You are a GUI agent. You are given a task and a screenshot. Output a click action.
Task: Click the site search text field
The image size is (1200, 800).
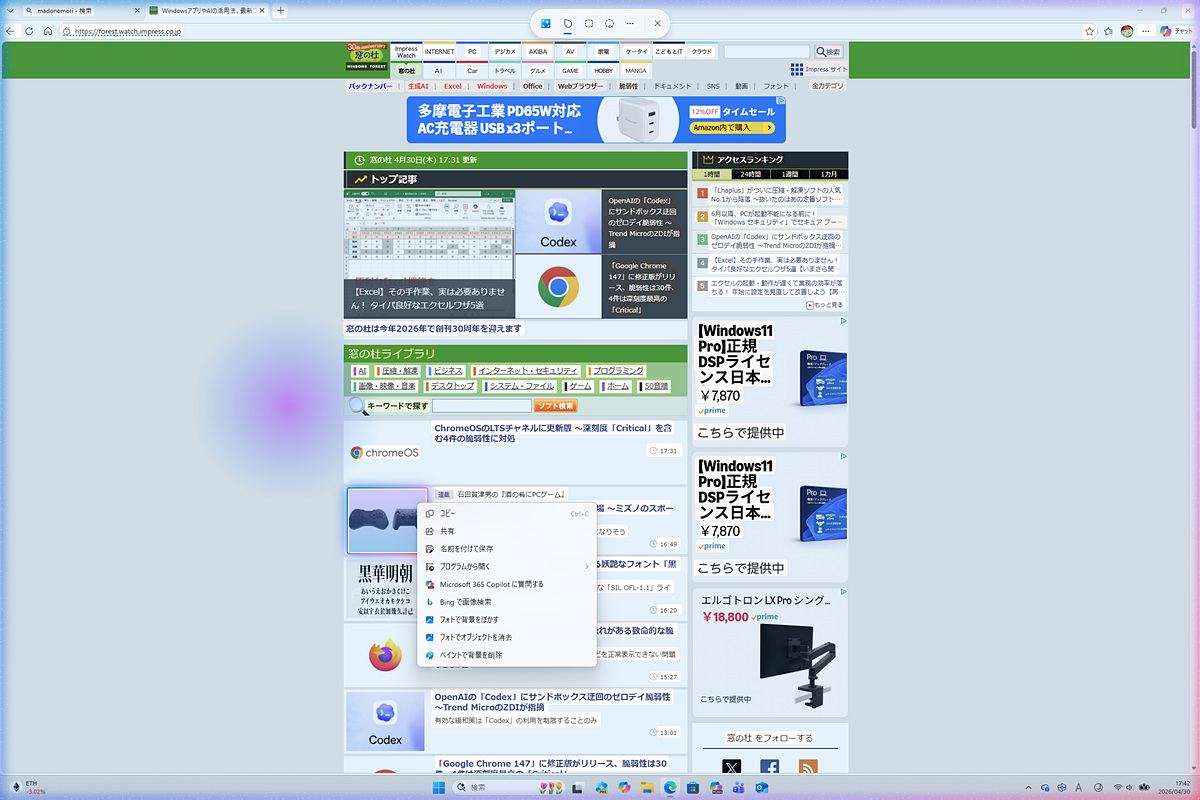pyautogui.click(x=767, y=51)
